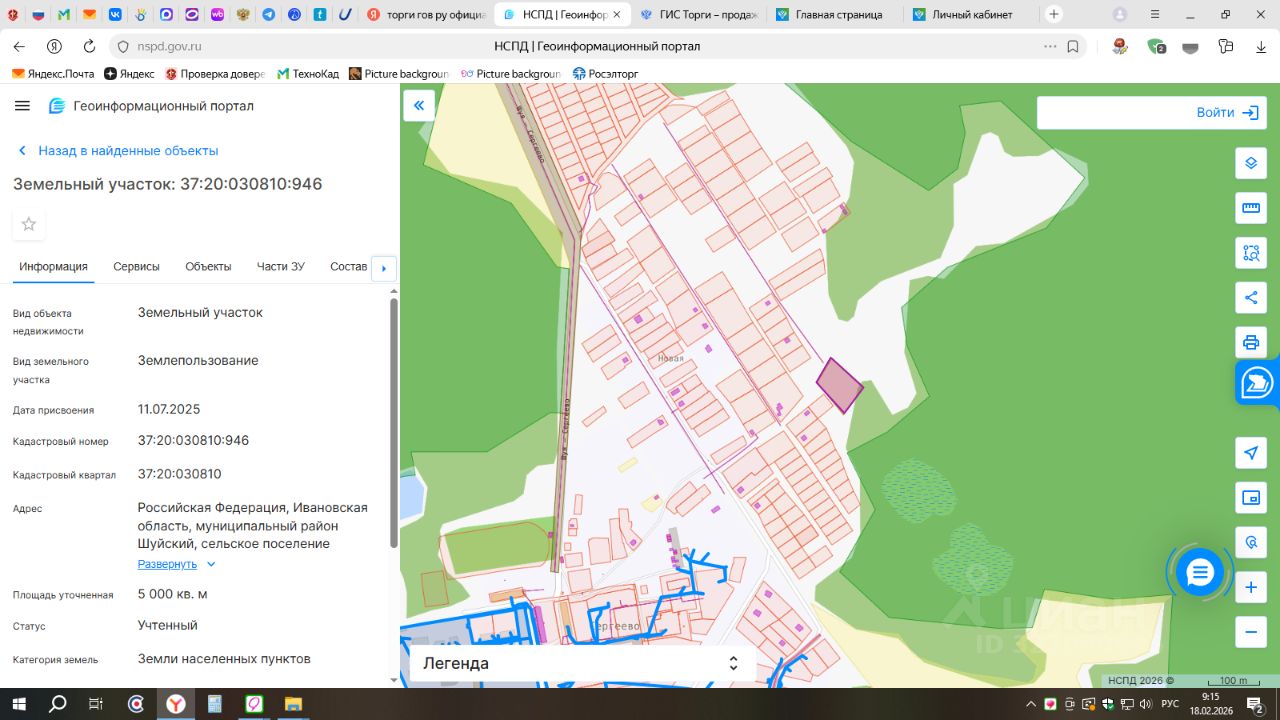Select the Информация tab
The image size is (1280, 720).
point(53,266)
